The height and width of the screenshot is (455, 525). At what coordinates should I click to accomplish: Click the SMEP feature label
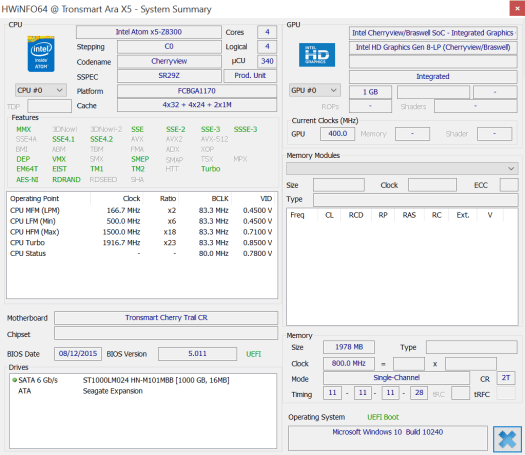pyautogui.click(x=140, y=159)
